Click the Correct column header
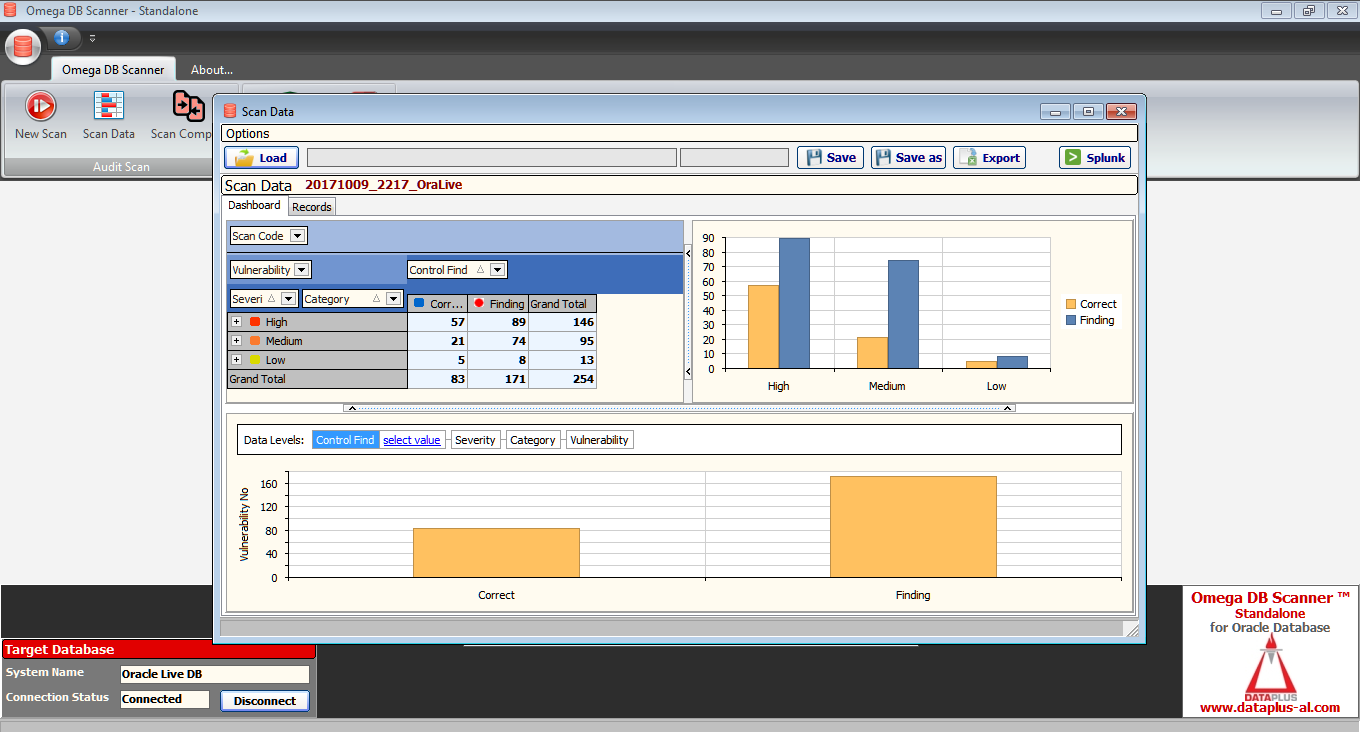This screenshot has height=732, width=1360. coord(438,303)
